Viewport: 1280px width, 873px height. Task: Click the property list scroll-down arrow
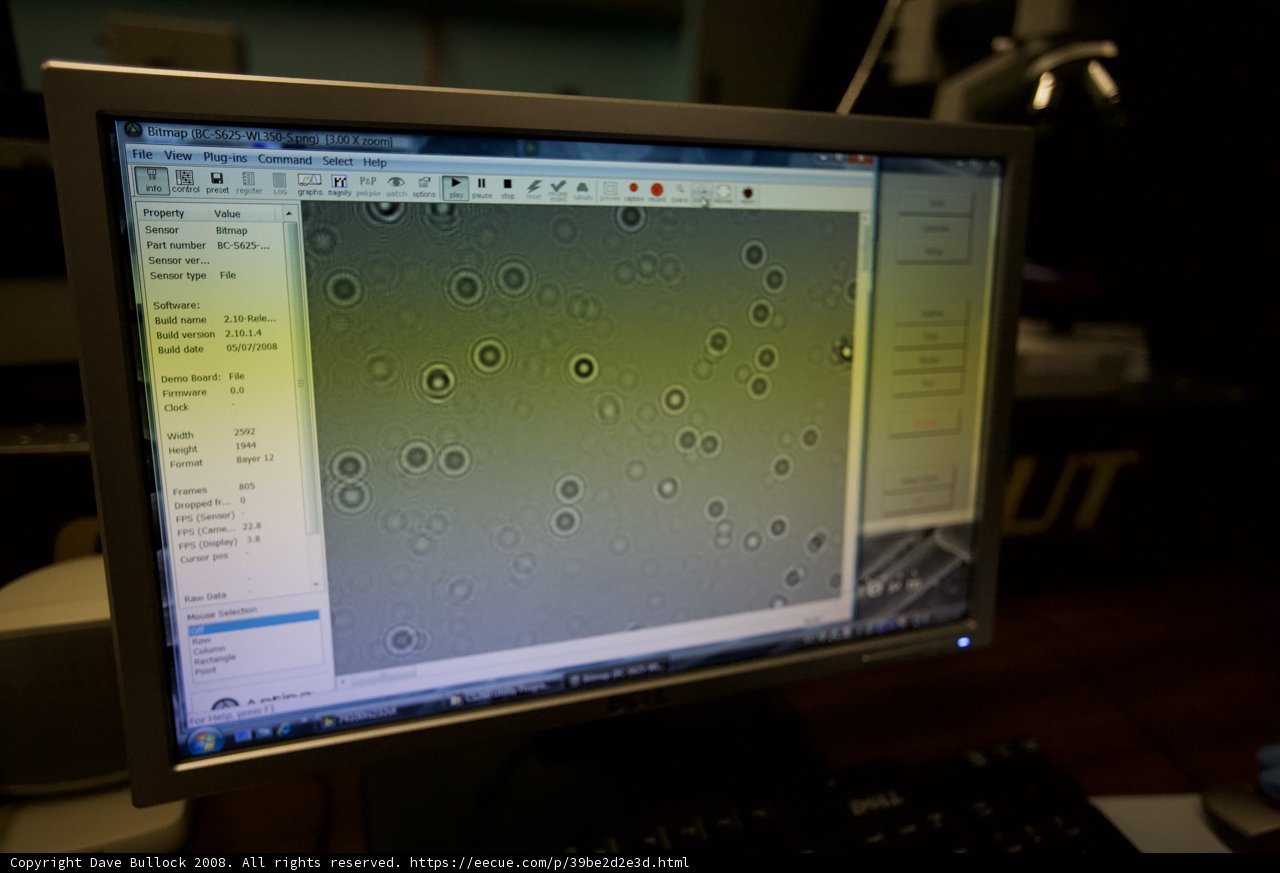pos(316,583)
